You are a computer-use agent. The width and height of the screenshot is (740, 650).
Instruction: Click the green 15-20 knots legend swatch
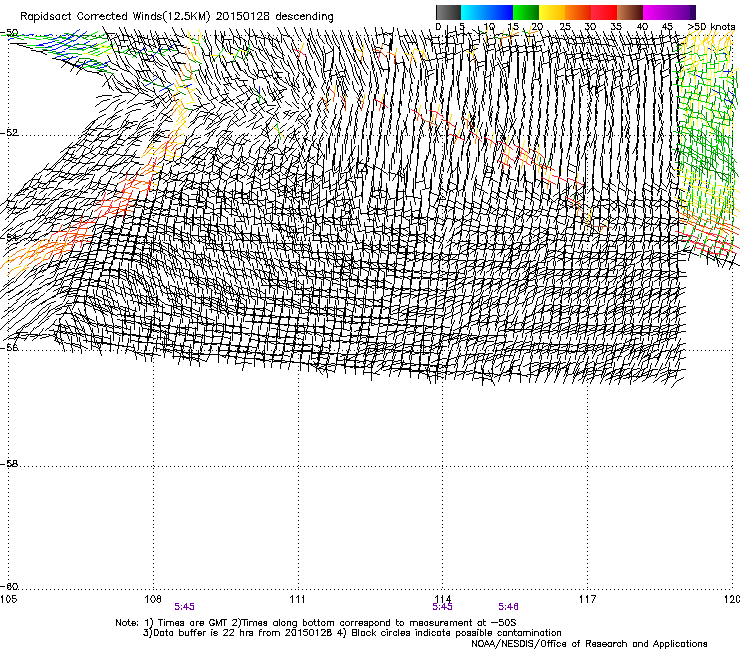(x=525, y=12)
